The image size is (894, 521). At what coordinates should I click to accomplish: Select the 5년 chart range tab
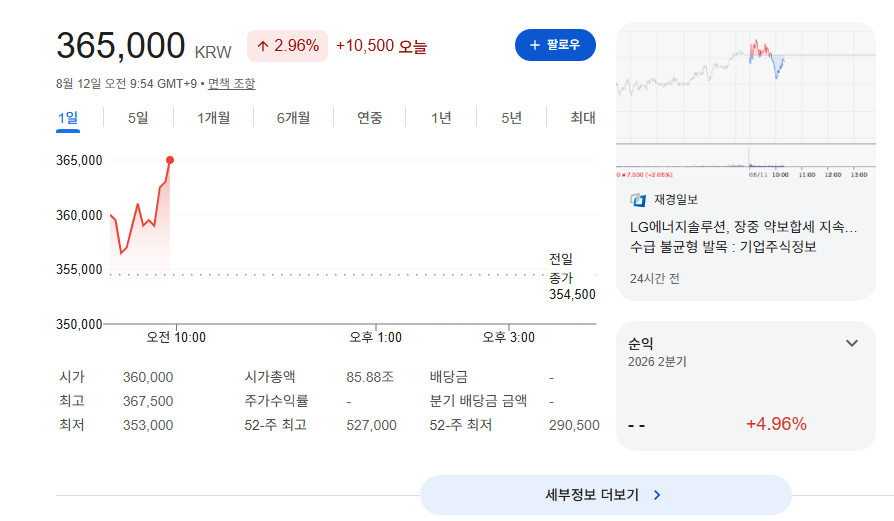(511, 118)
